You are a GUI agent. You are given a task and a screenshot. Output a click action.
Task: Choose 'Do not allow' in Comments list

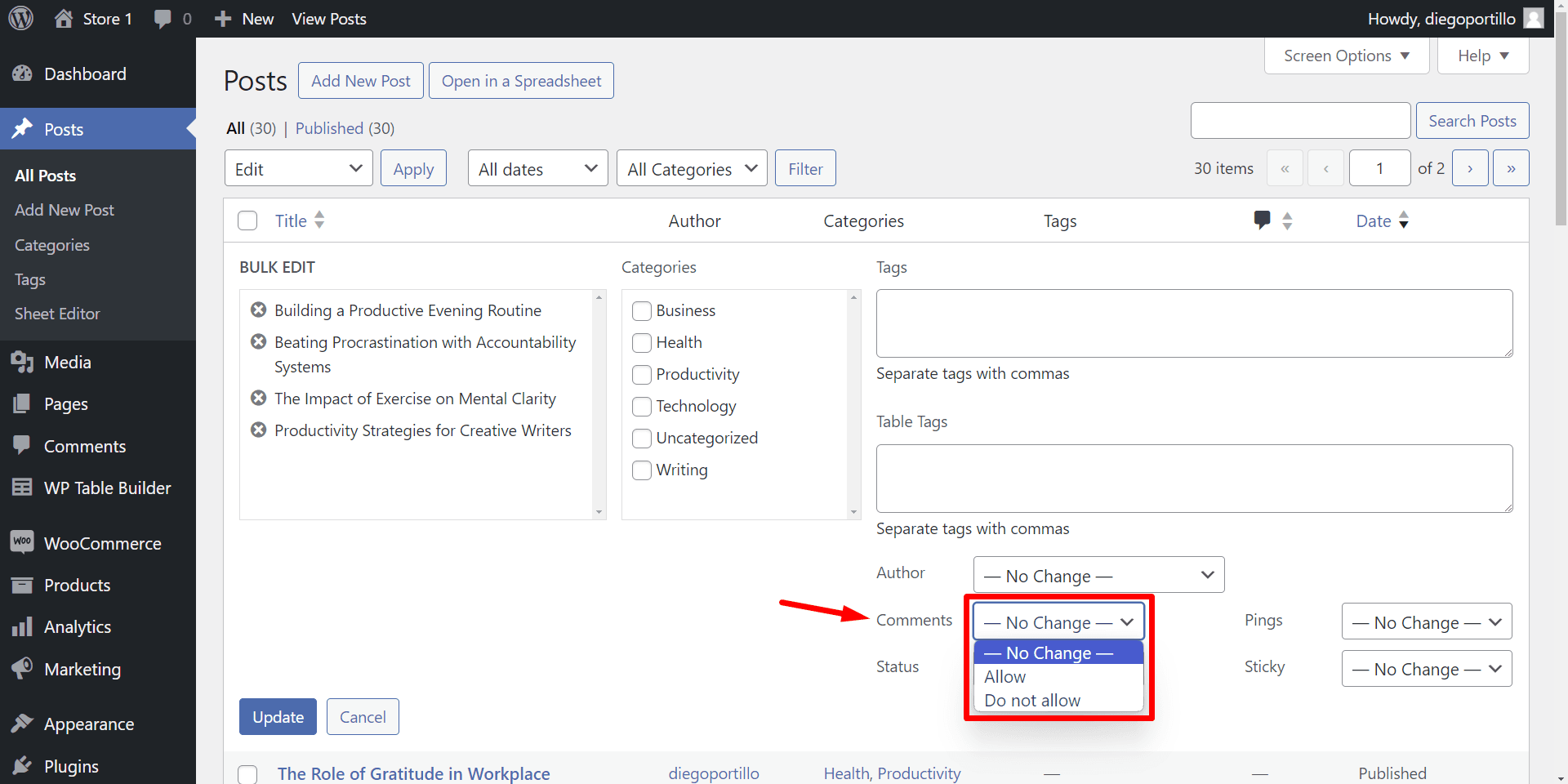click(x=1032, y=700)
